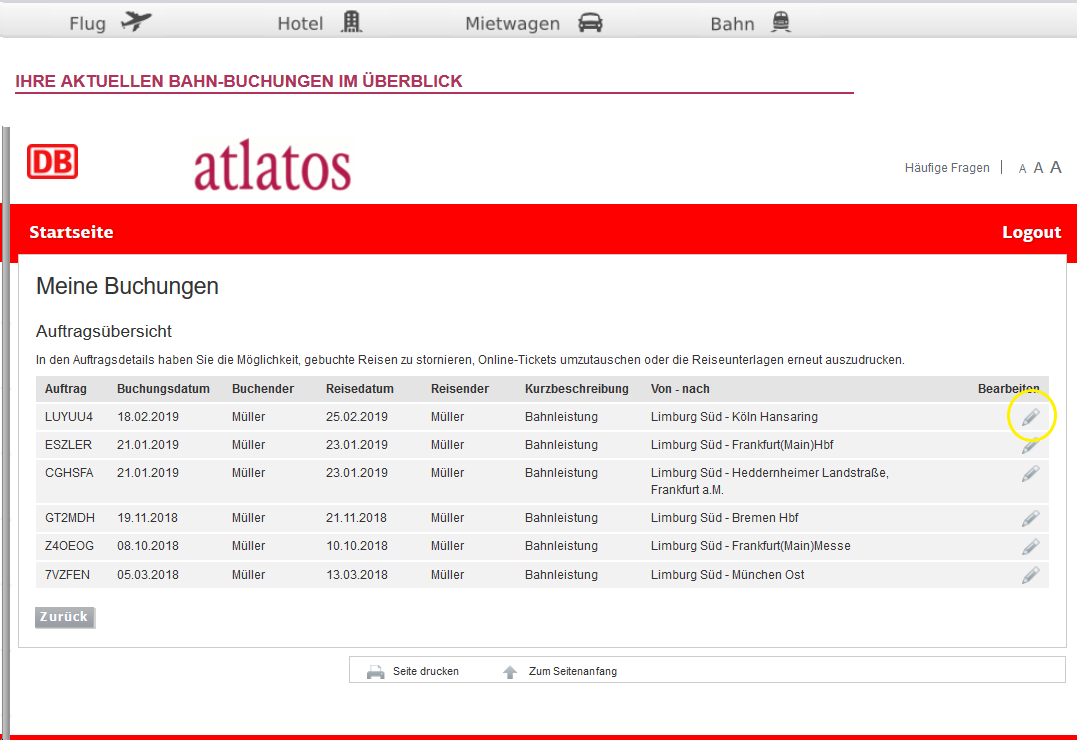1077x740 pixels.
Task: Click the Buchungsdatum column header
Action: 163,389
